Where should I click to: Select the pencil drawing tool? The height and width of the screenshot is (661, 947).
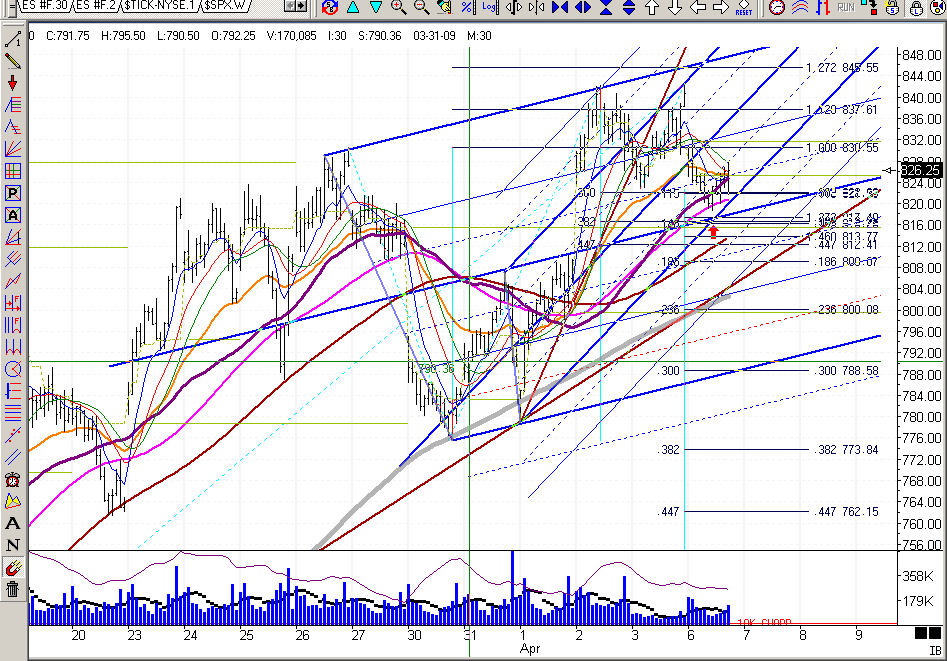13,60
